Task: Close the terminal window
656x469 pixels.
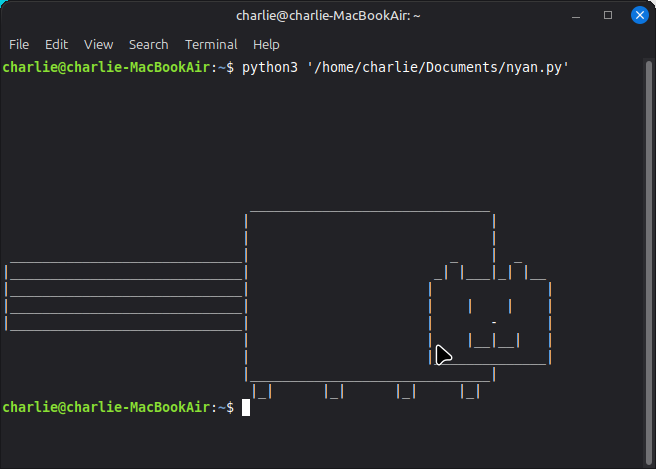Action: [640, 15]
